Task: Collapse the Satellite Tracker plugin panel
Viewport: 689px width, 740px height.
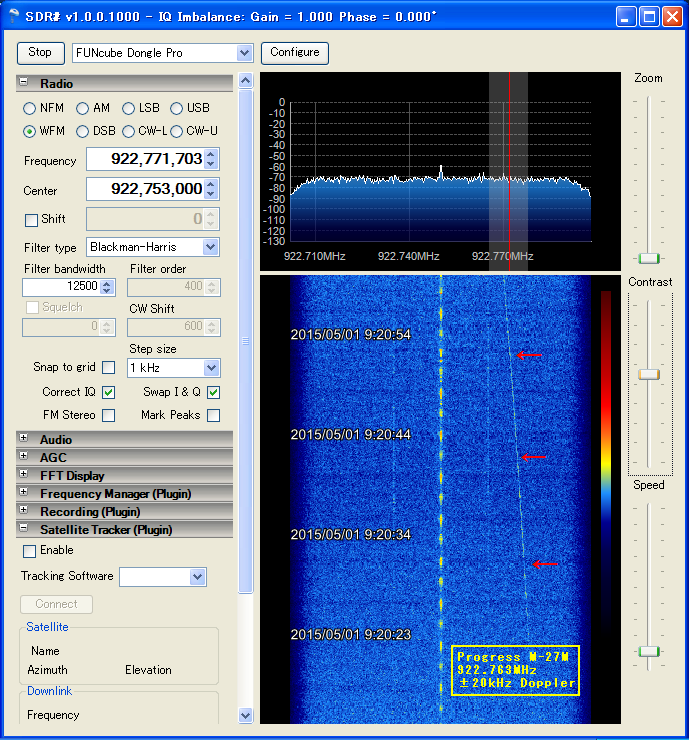Action: [x=24, y=530]
